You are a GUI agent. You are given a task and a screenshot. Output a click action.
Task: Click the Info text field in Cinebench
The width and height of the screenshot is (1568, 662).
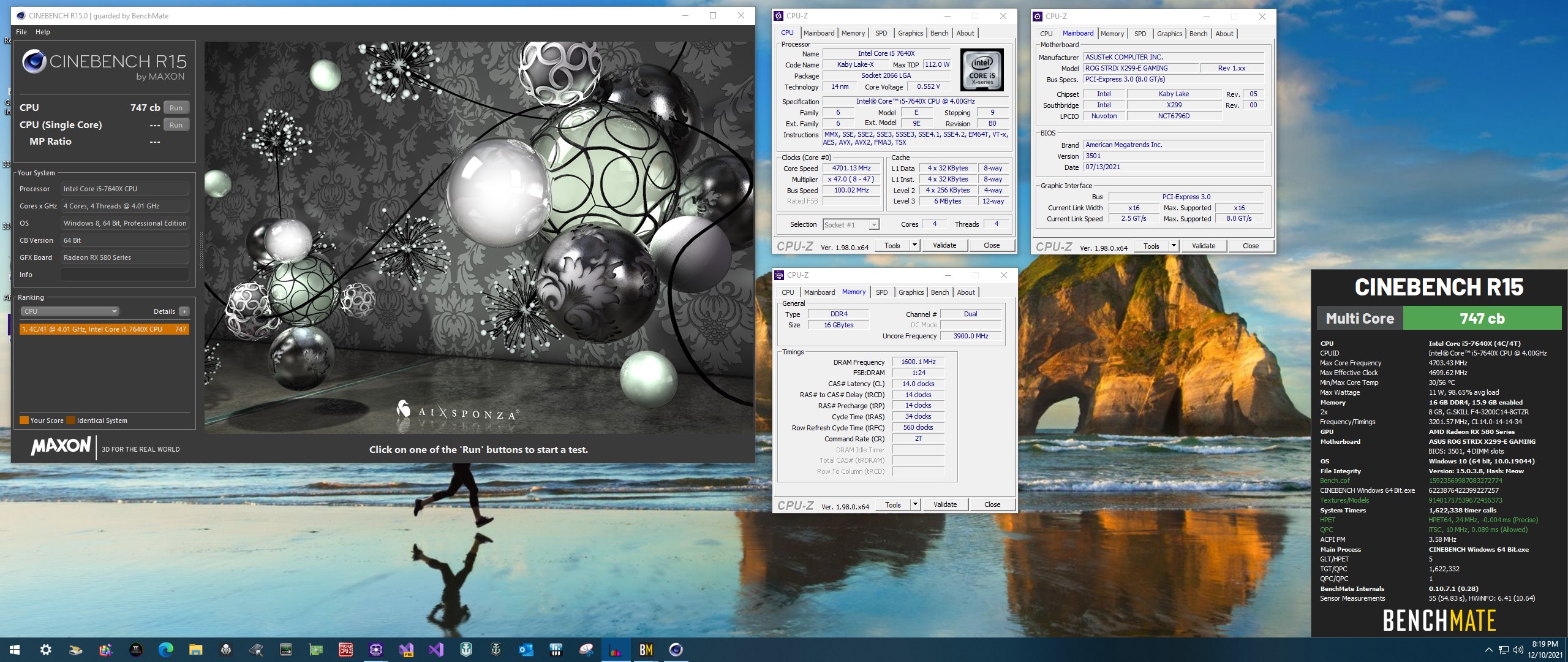click(124, 275)
